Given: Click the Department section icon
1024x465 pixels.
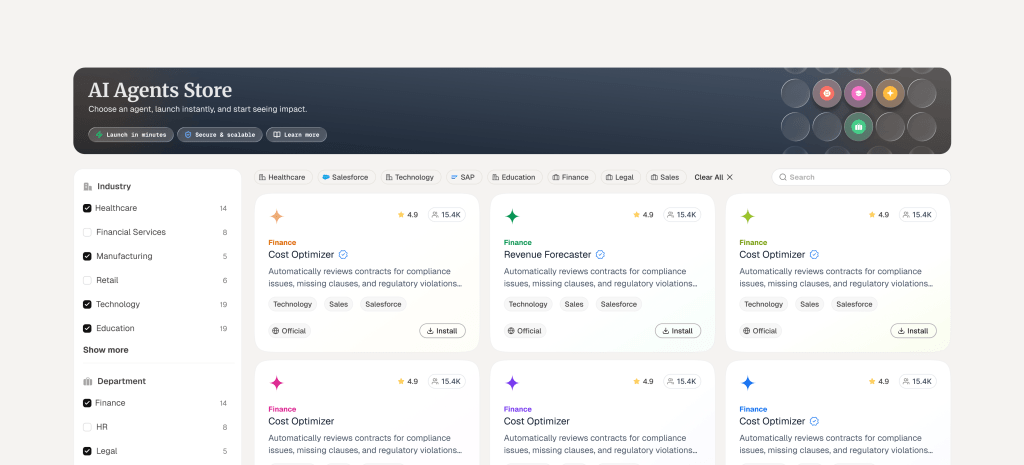Looking at the screenshot, I should [88, 381].
